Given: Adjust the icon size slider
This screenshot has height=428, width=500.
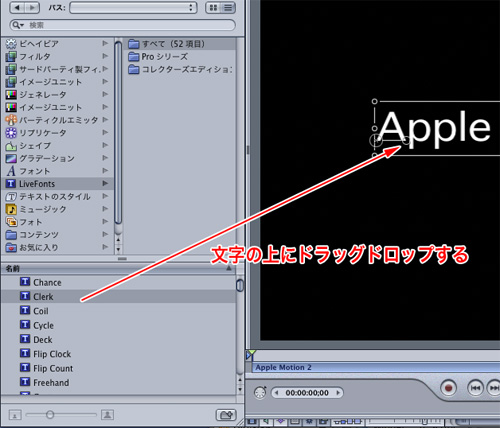Looking at the screenshot, I should tap(50, 415).
